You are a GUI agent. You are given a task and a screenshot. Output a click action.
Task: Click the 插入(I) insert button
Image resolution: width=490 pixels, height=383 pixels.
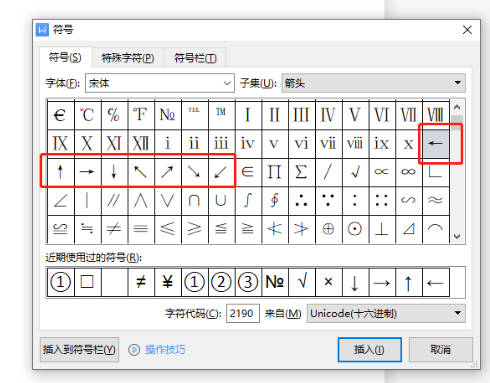coord(369,349)
